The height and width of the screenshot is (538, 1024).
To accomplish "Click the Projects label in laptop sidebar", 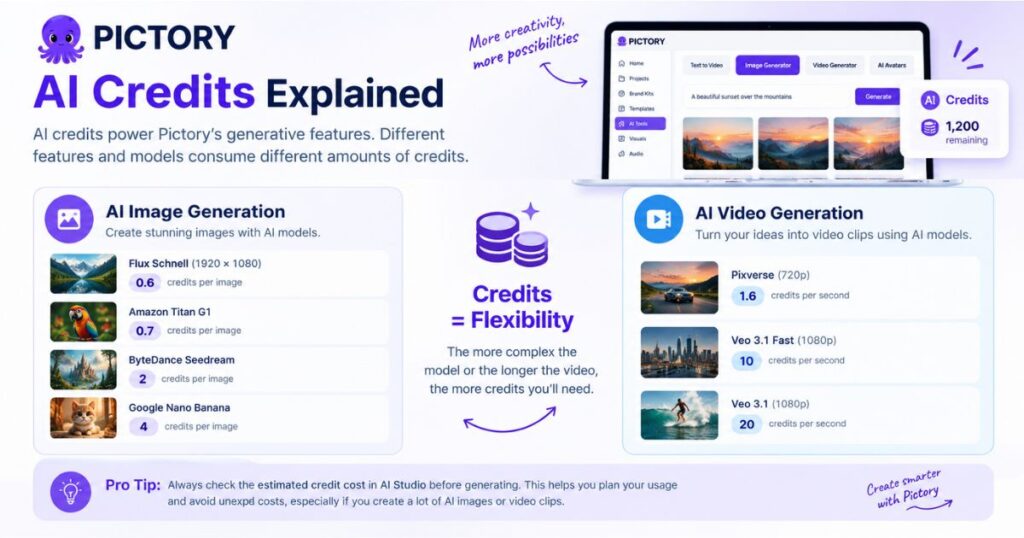I will [639, 78].
